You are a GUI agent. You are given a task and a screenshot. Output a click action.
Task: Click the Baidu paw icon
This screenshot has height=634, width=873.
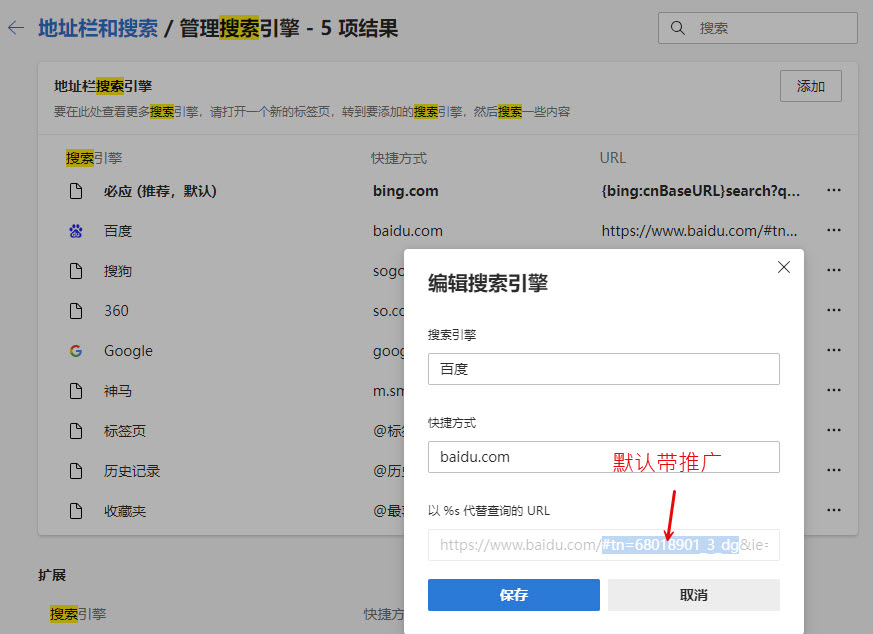click(76, 230)
